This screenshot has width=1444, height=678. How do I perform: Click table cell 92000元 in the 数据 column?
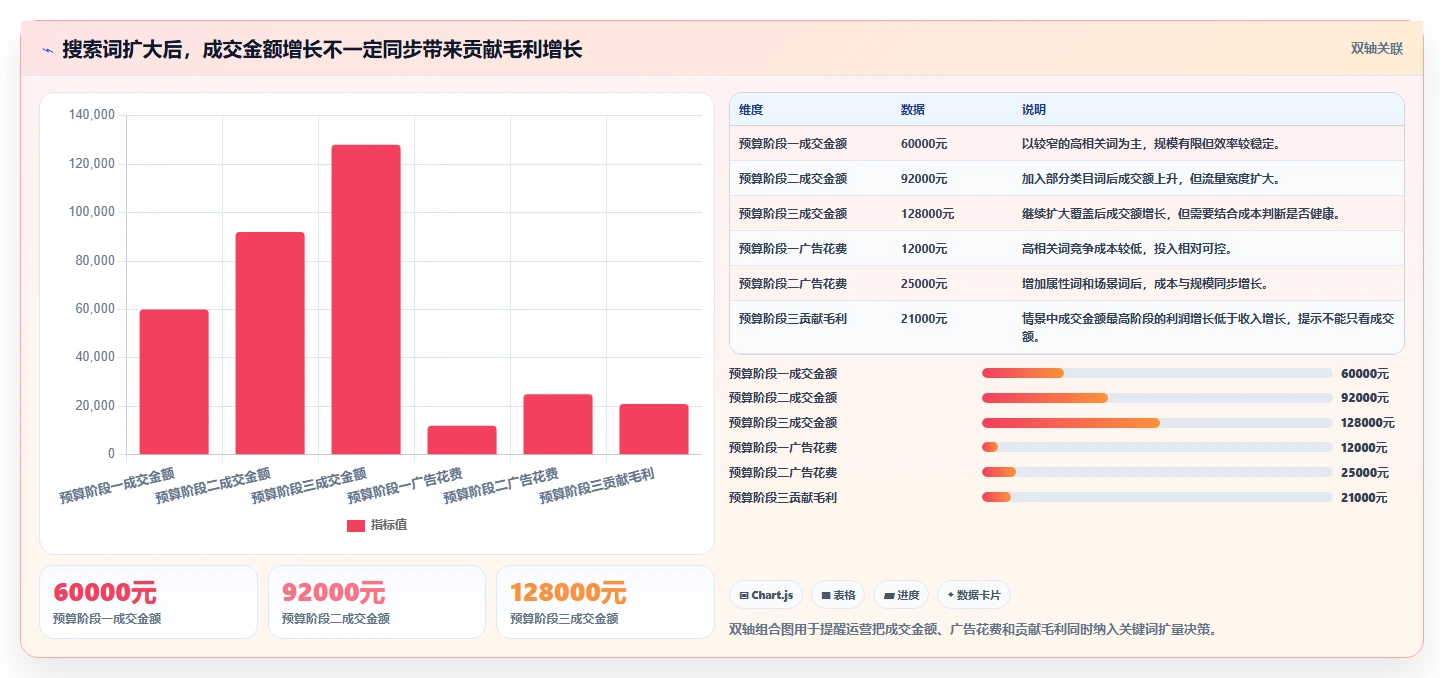click(x=924, y=179)
